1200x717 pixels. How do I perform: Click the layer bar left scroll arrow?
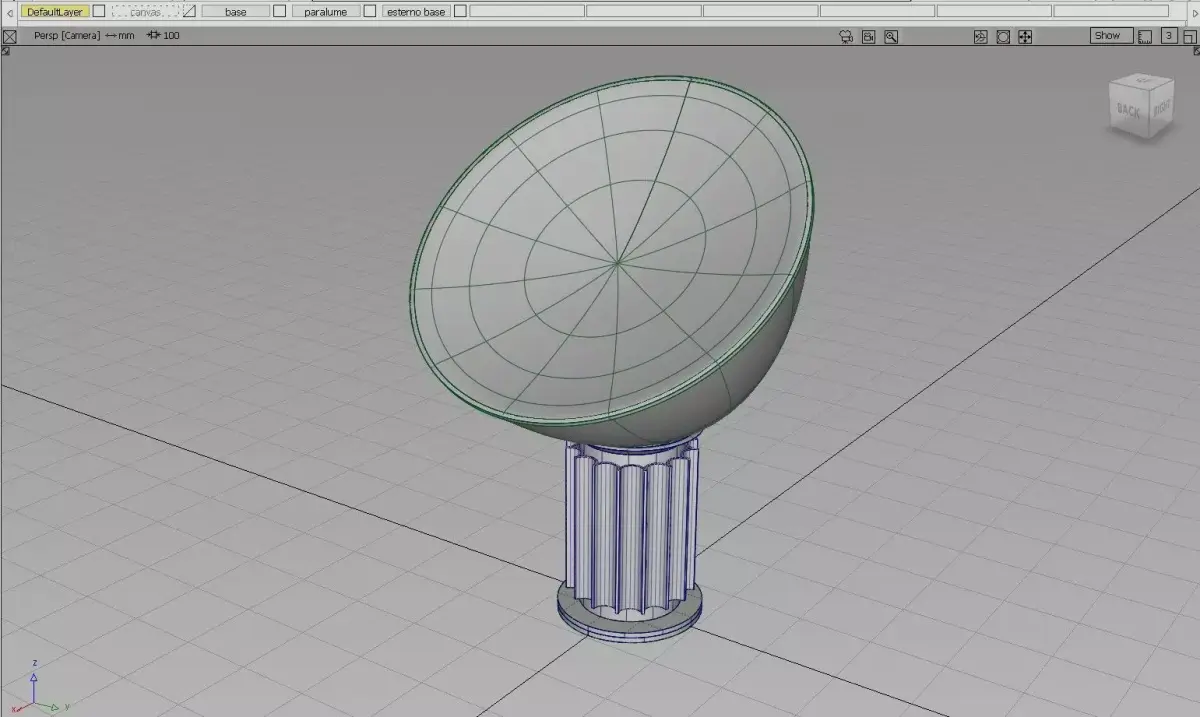click(10, 12)
